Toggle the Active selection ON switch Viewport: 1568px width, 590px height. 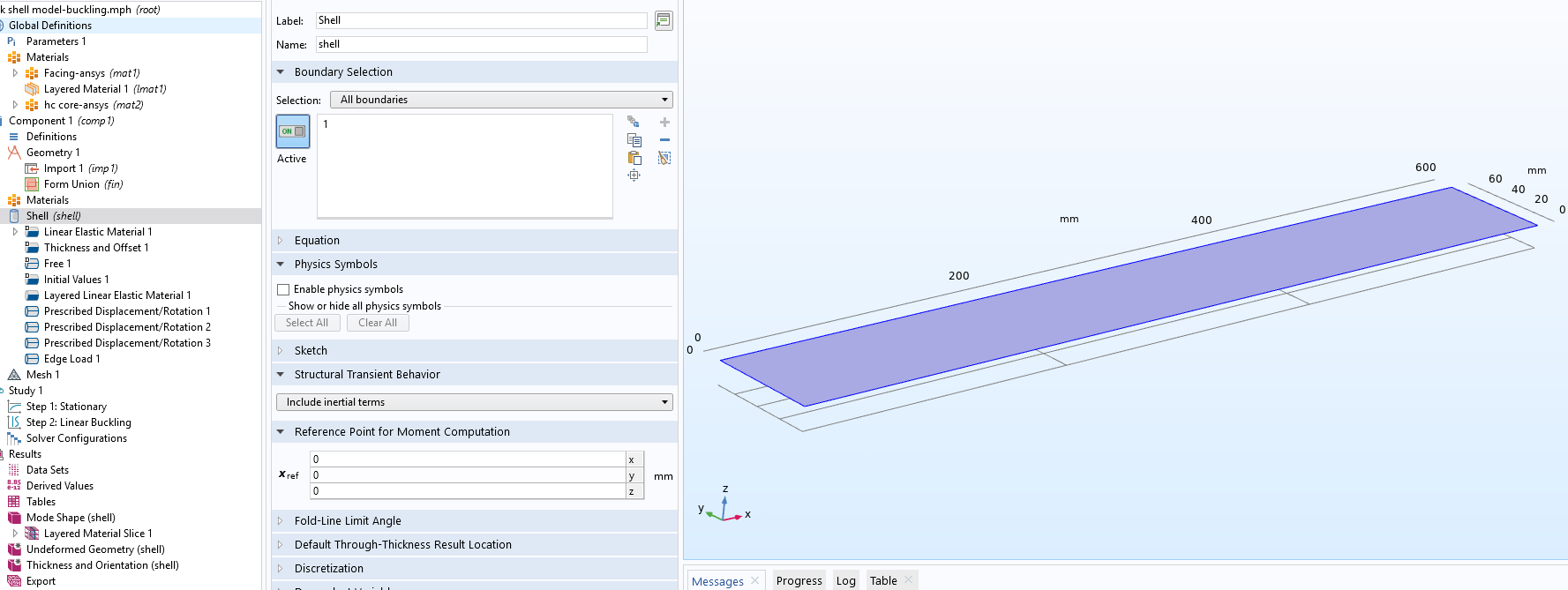(x=293, y=131)
